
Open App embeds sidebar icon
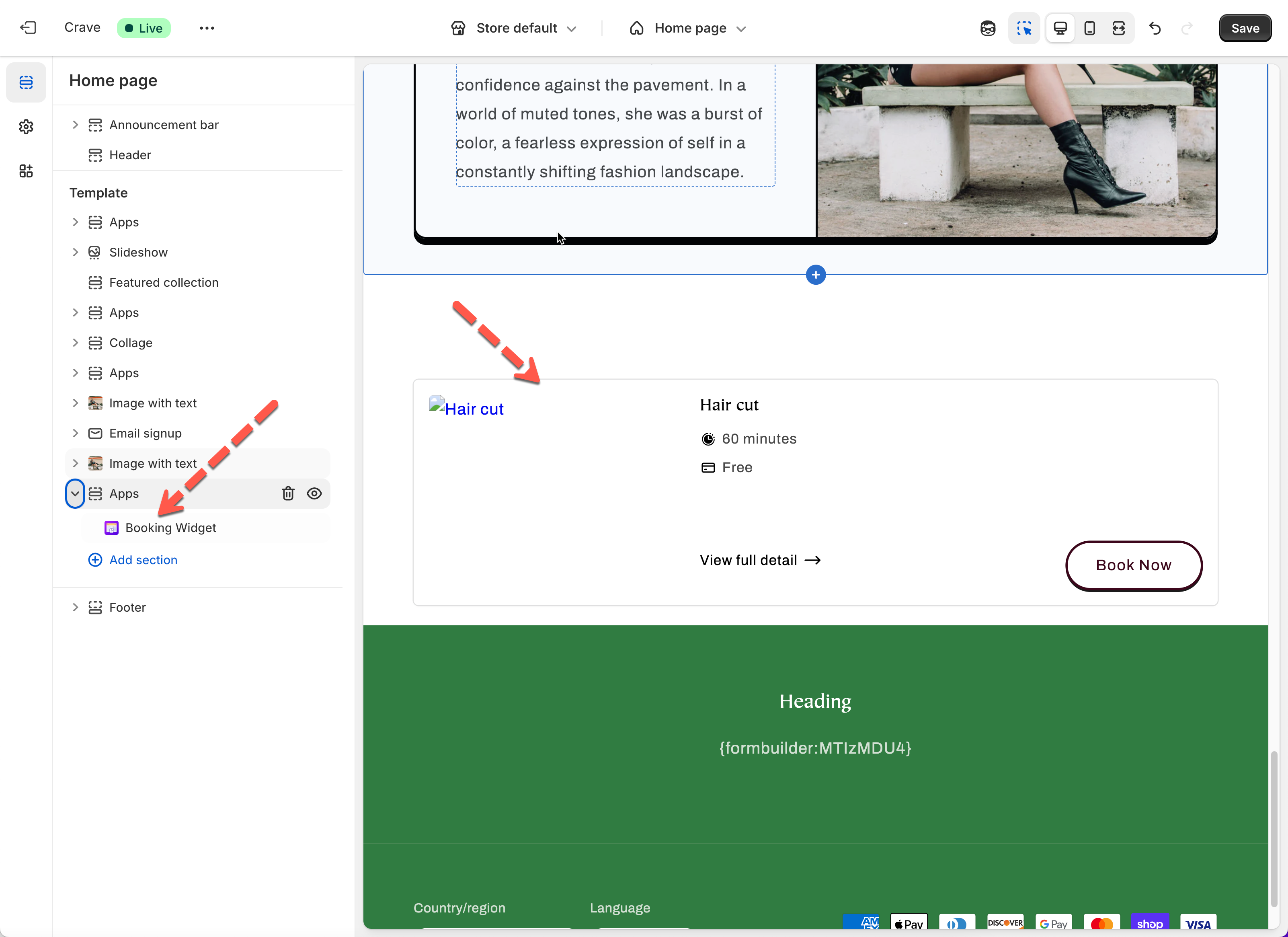click(26, 171)
